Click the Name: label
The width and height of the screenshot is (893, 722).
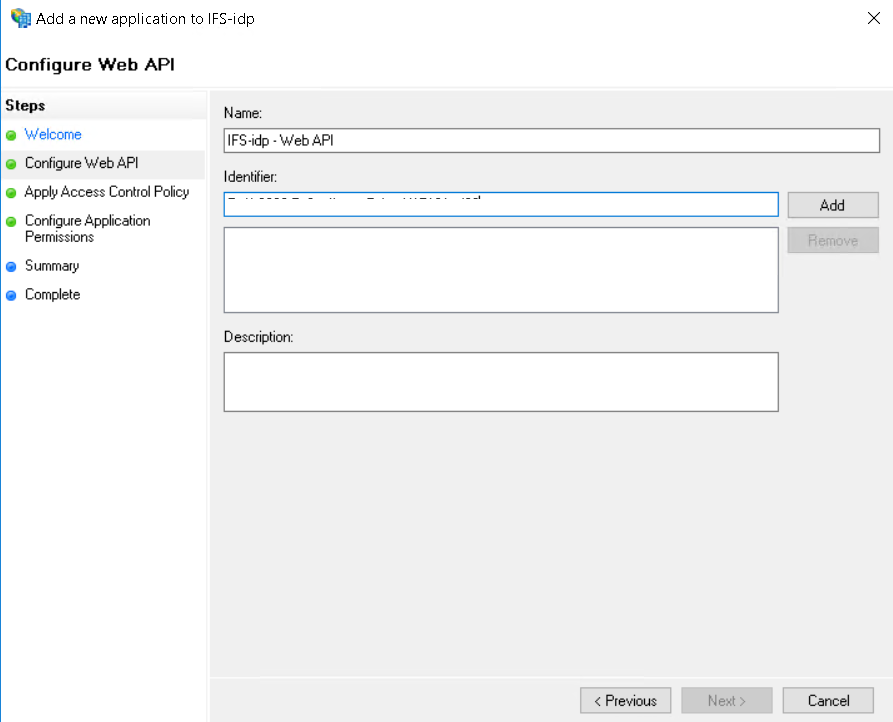point(243,113)
